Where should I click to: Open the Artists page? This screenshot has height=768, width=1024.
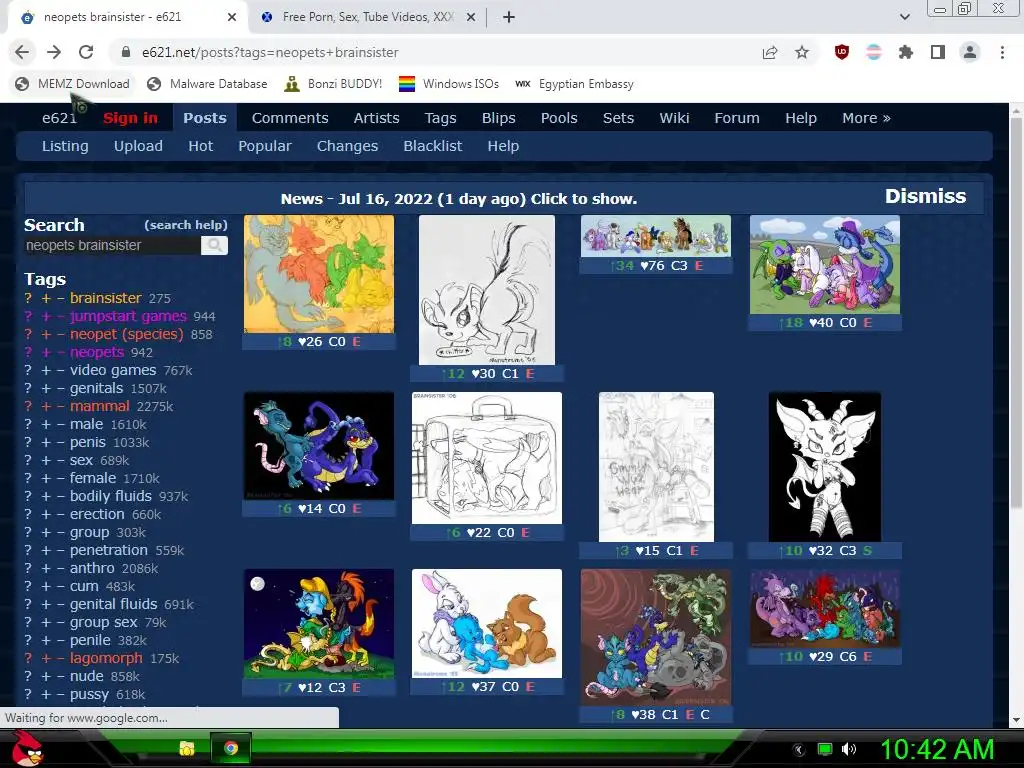[x=376, y=118]
